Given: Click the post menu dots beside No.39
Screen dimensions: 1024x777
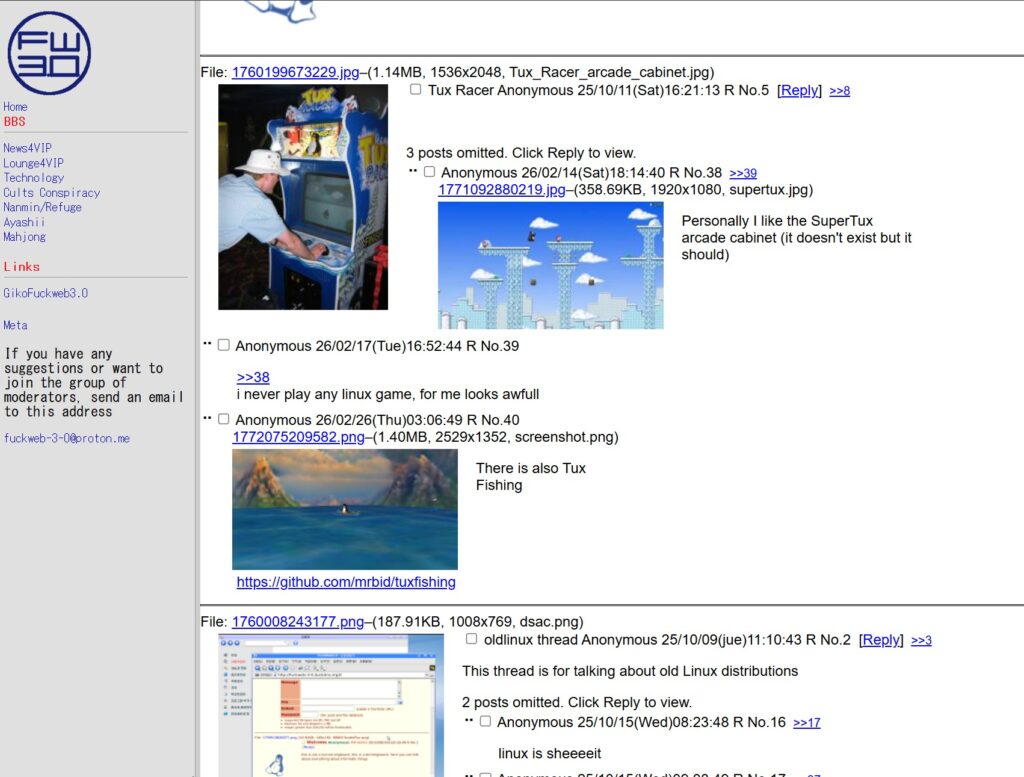Looking at the screenshot, I should click(x=207, y=344).
